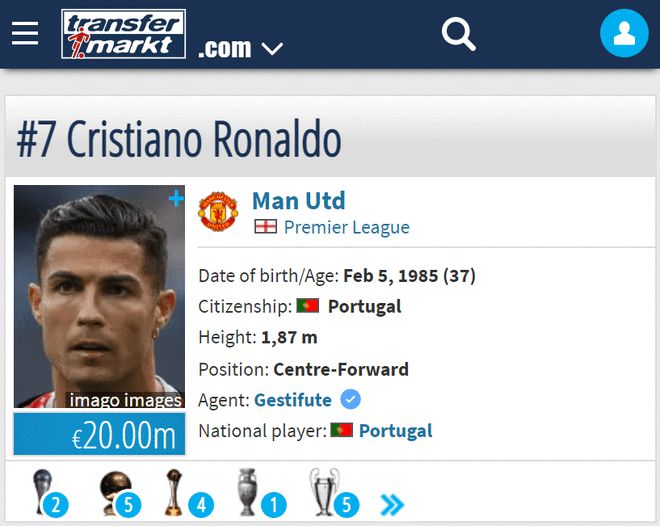Open the Portugal national team link

395,431
